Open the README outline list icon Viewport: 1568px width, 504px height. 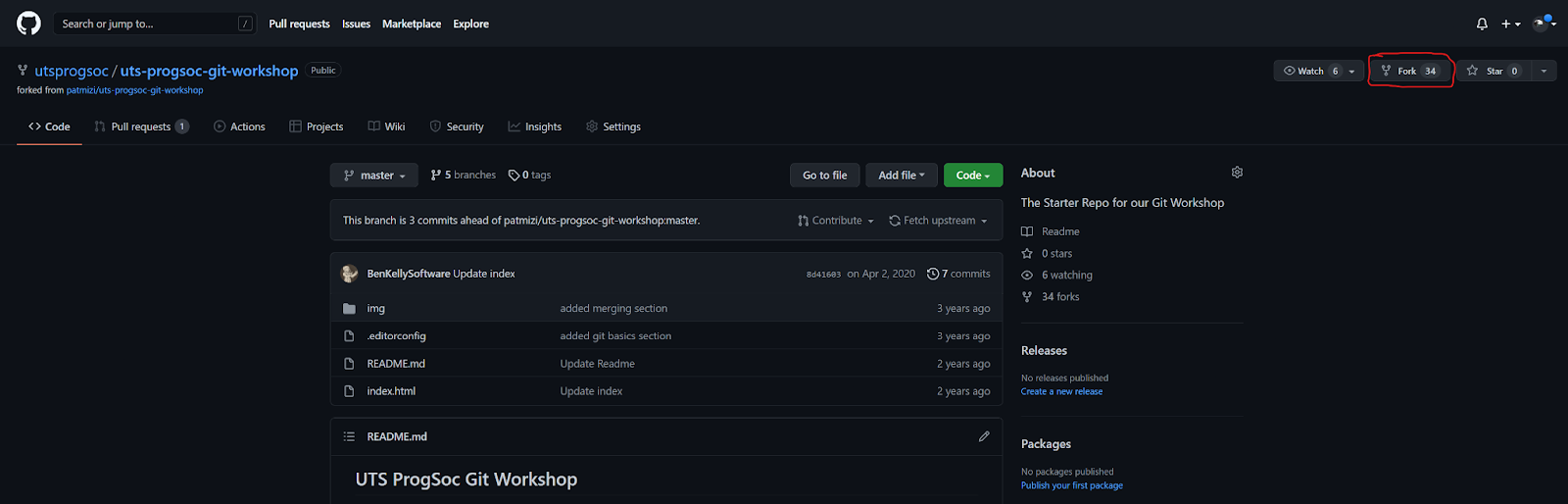click(x=349, y=436)
